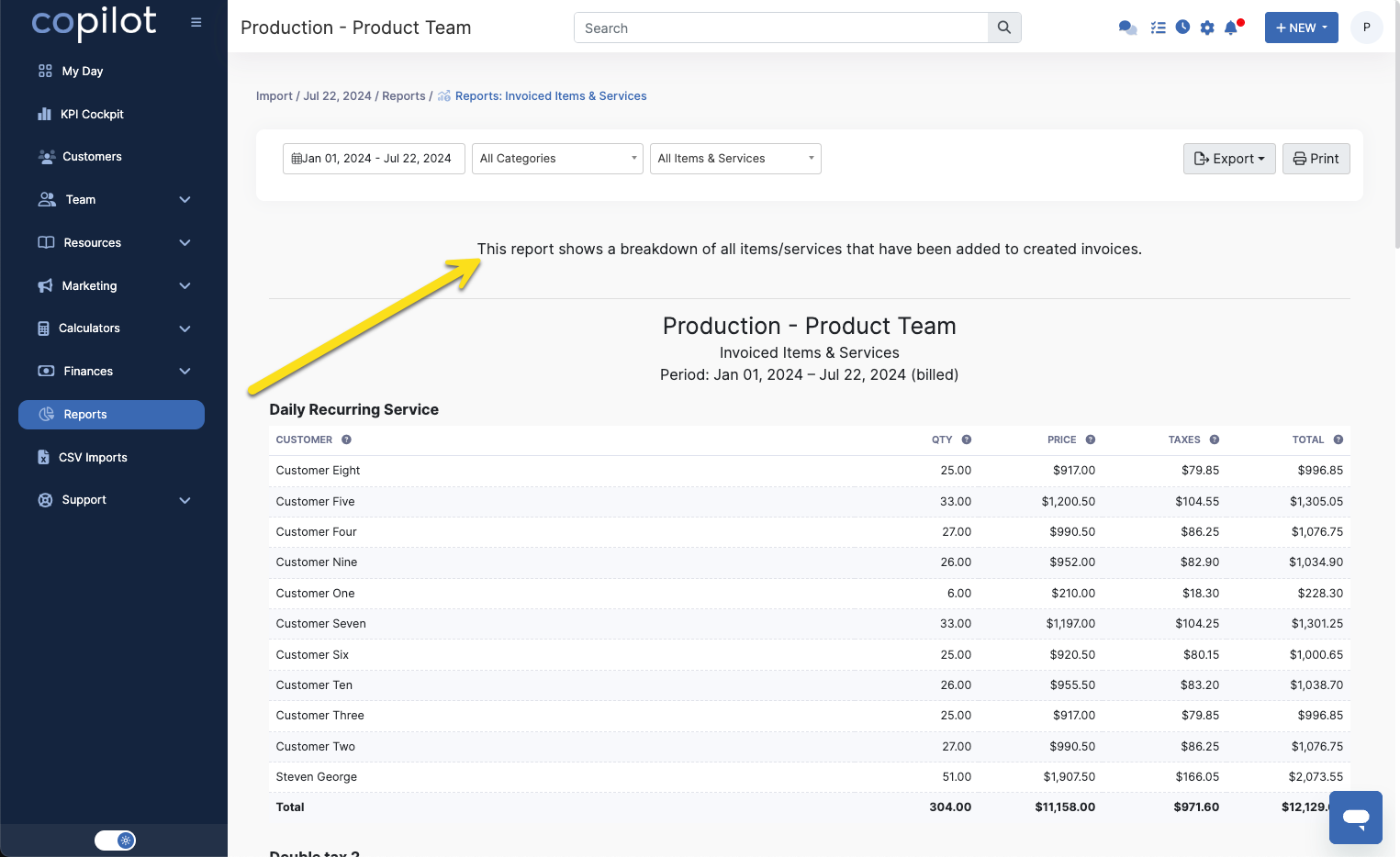Click the Customer Ten row name

tap(314, 685)
